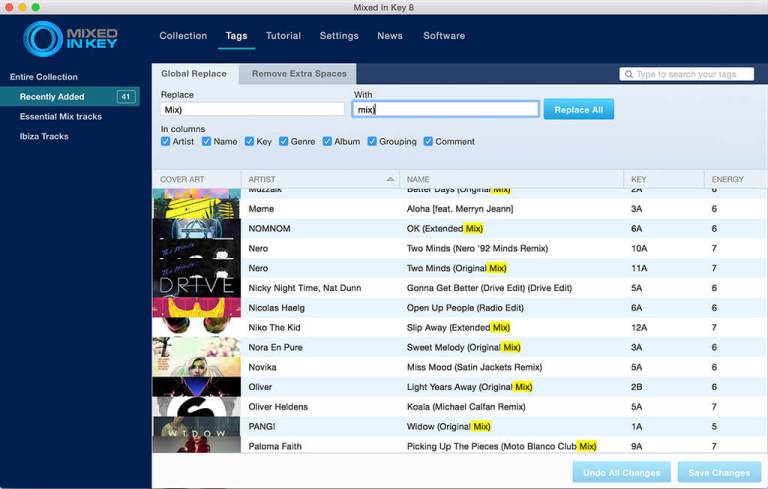Click the Recently Added count badge

tap(126, 97)
